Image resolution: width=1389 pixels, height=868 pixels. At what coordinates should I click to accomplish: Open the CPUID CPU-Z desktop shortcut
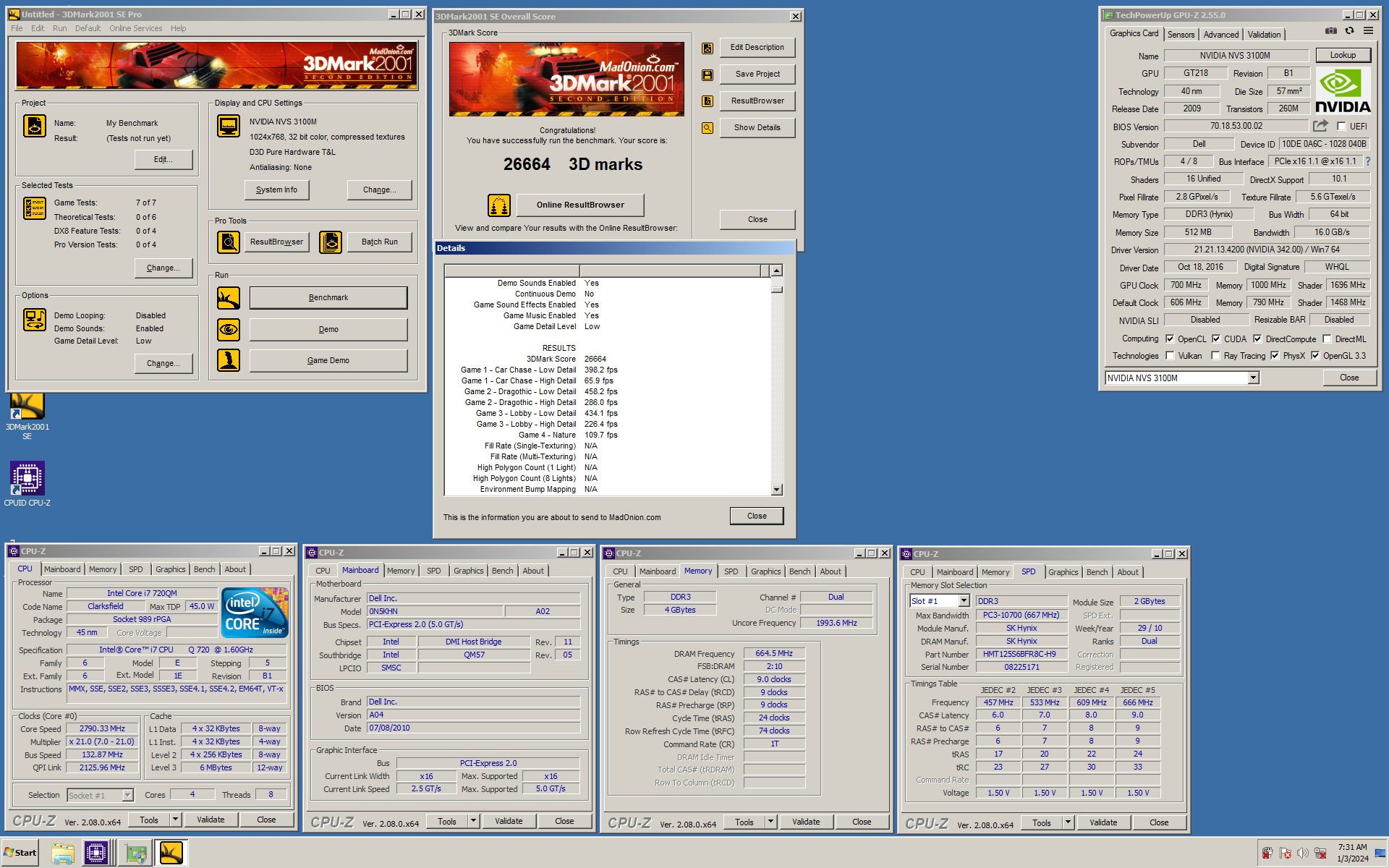(x=27, y=484)
